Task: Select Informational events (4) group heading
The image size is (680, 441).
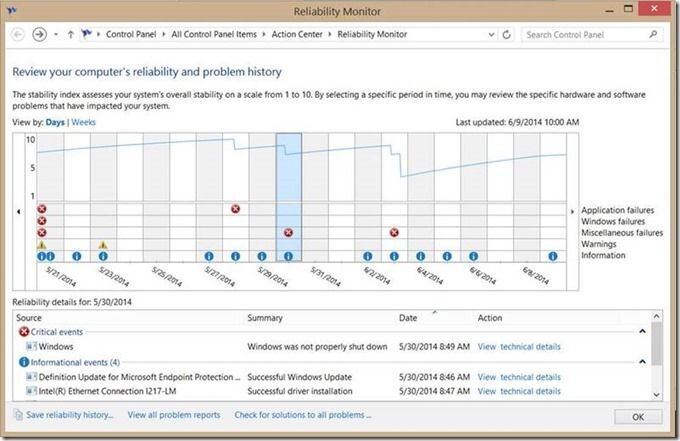Action: tap(75, 363)
